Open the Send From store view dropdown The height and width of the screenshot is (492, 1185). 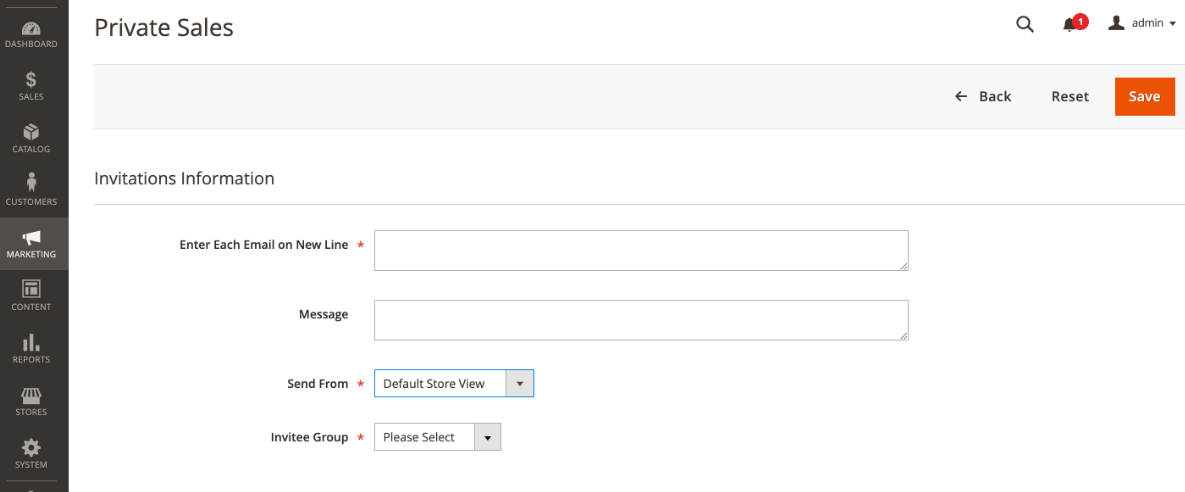point(454,383)
